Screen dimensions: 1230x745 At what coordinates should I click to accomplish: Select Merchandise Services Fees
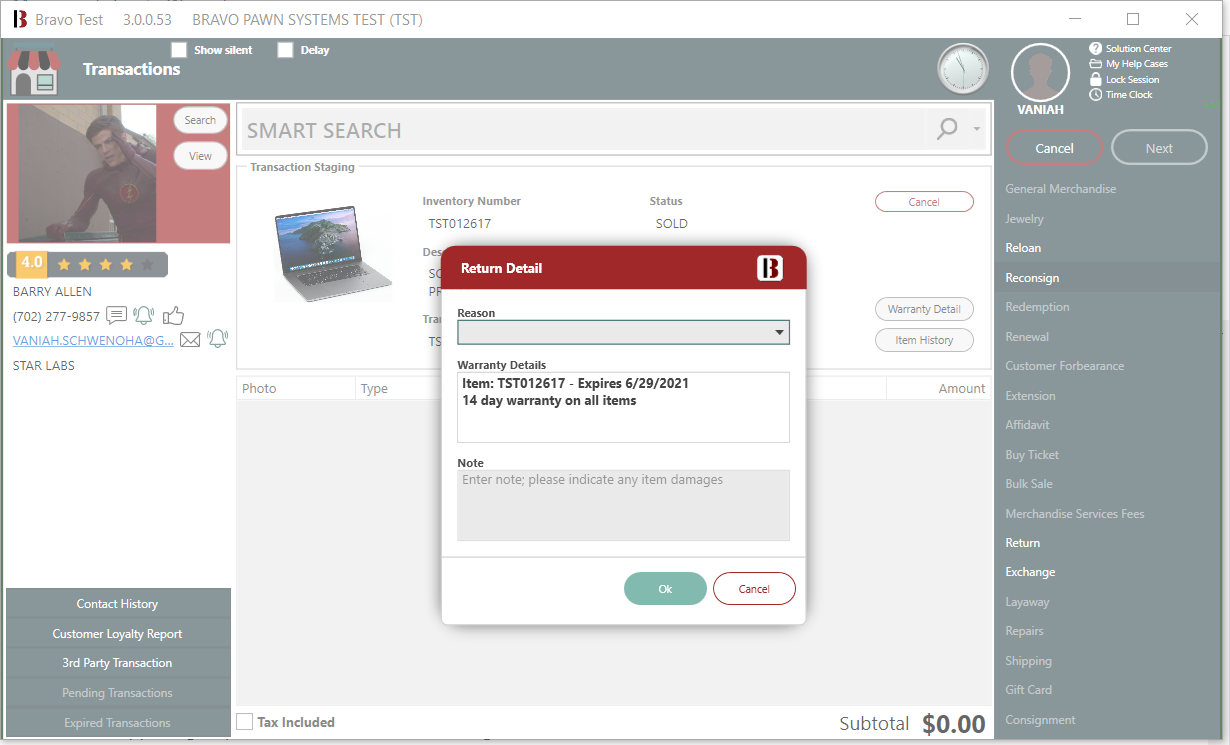pos(1074,514)
